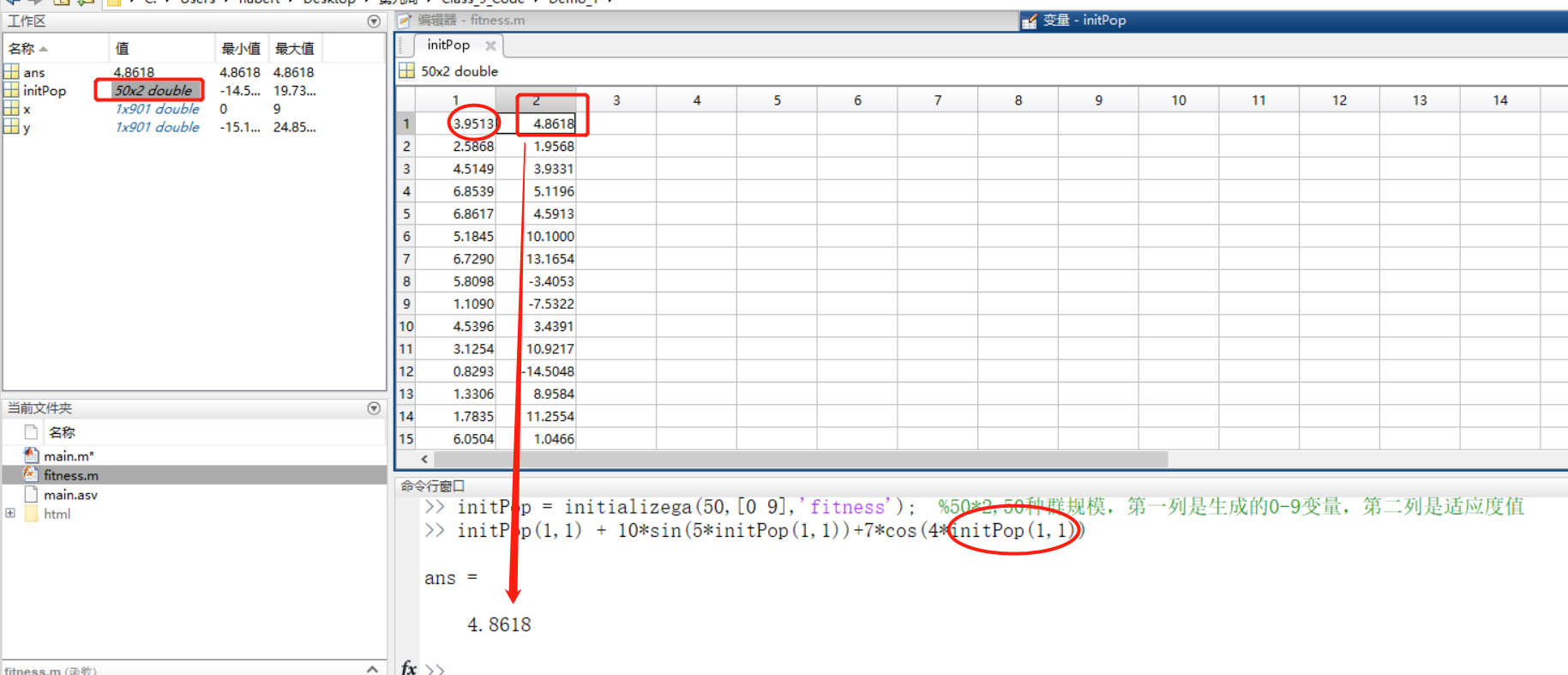Expand the fitness.m details panel chevron
This screenshot has height=675, width=1568.
click(x=372, y=669)
